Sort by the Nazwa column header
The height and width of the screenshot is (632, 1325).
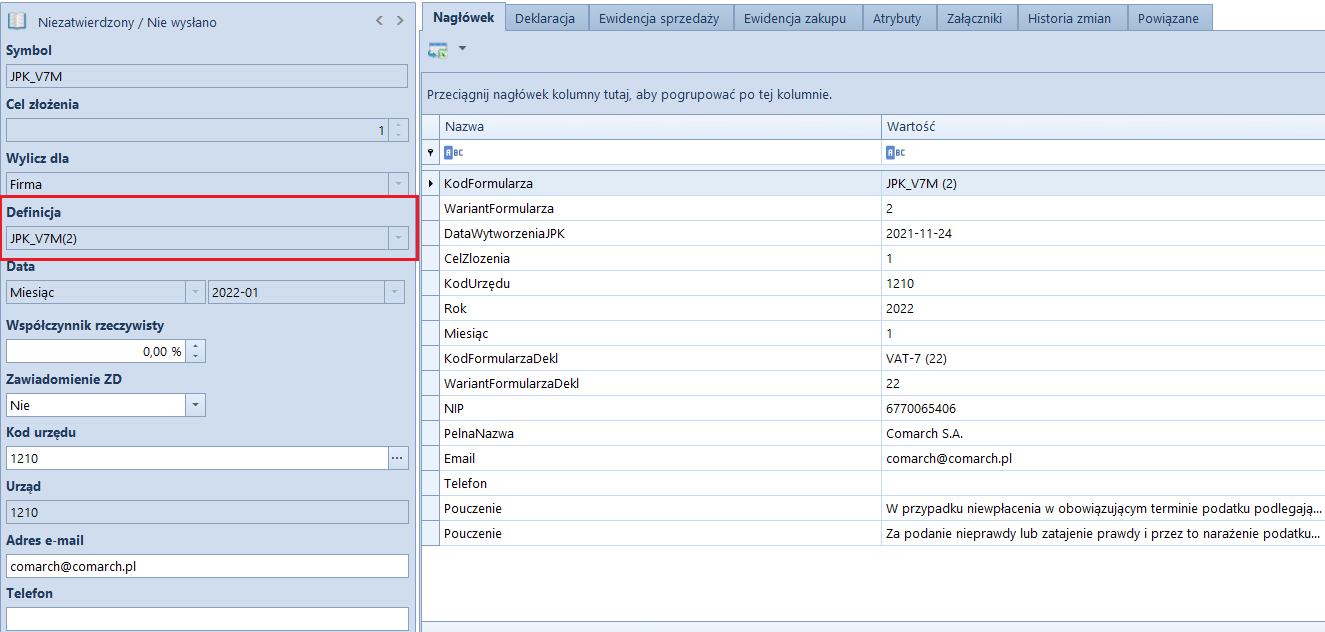click(660, 127)
